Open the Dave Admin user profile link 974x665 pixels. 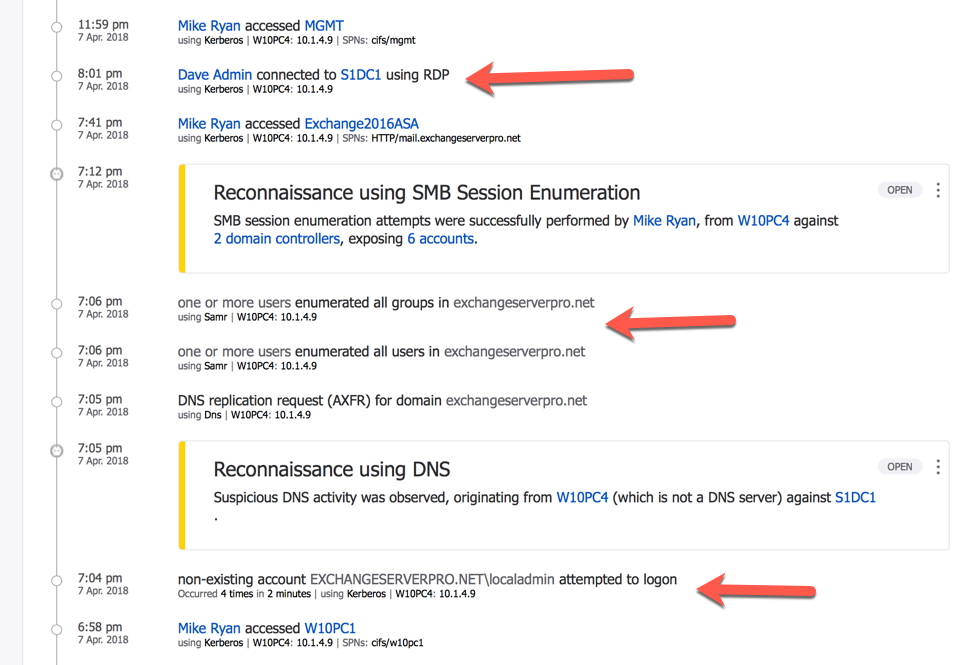point(213,74)
